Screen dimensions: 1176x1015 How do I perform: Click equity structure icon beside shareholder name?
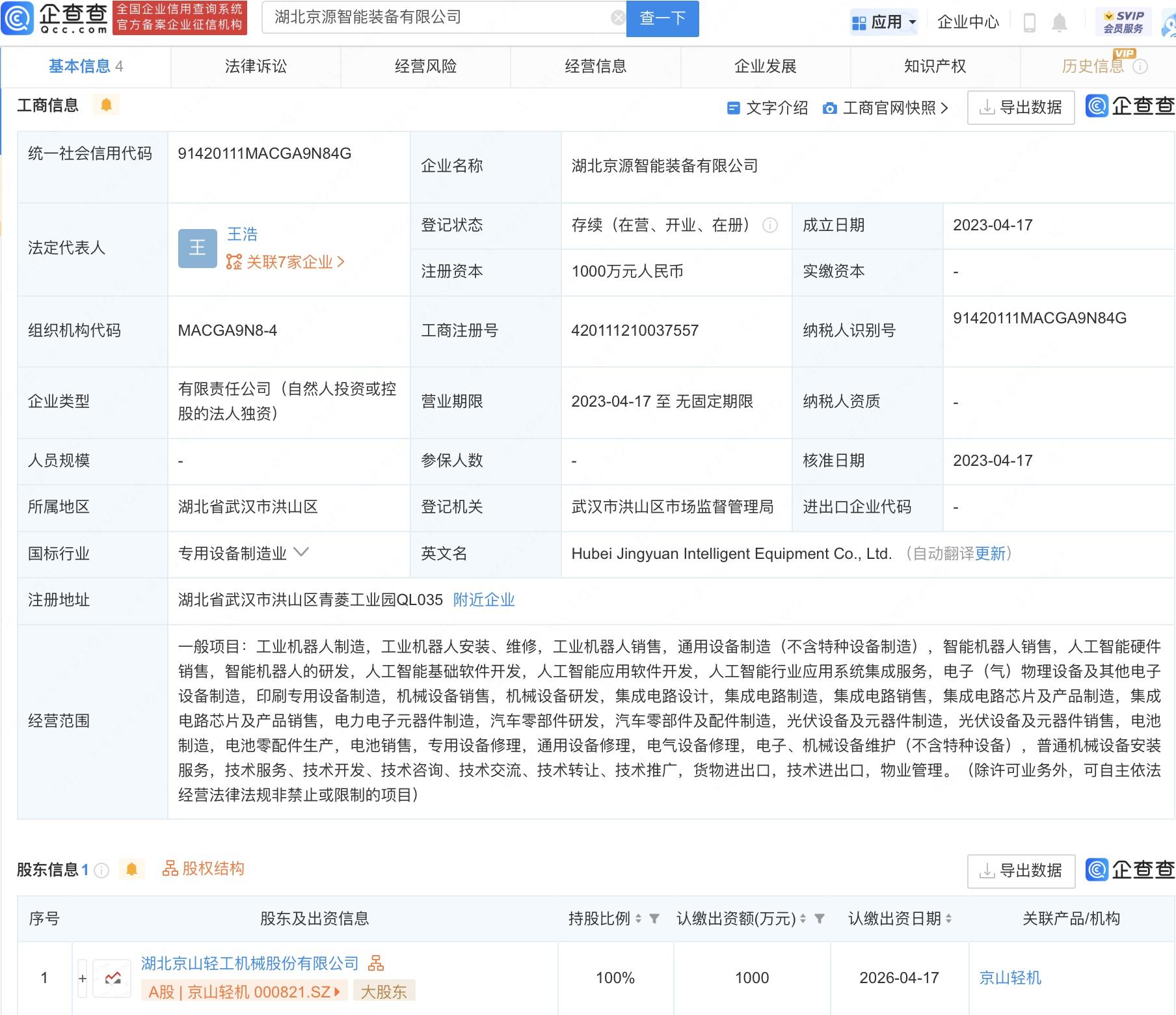click(x=376, y=963)
